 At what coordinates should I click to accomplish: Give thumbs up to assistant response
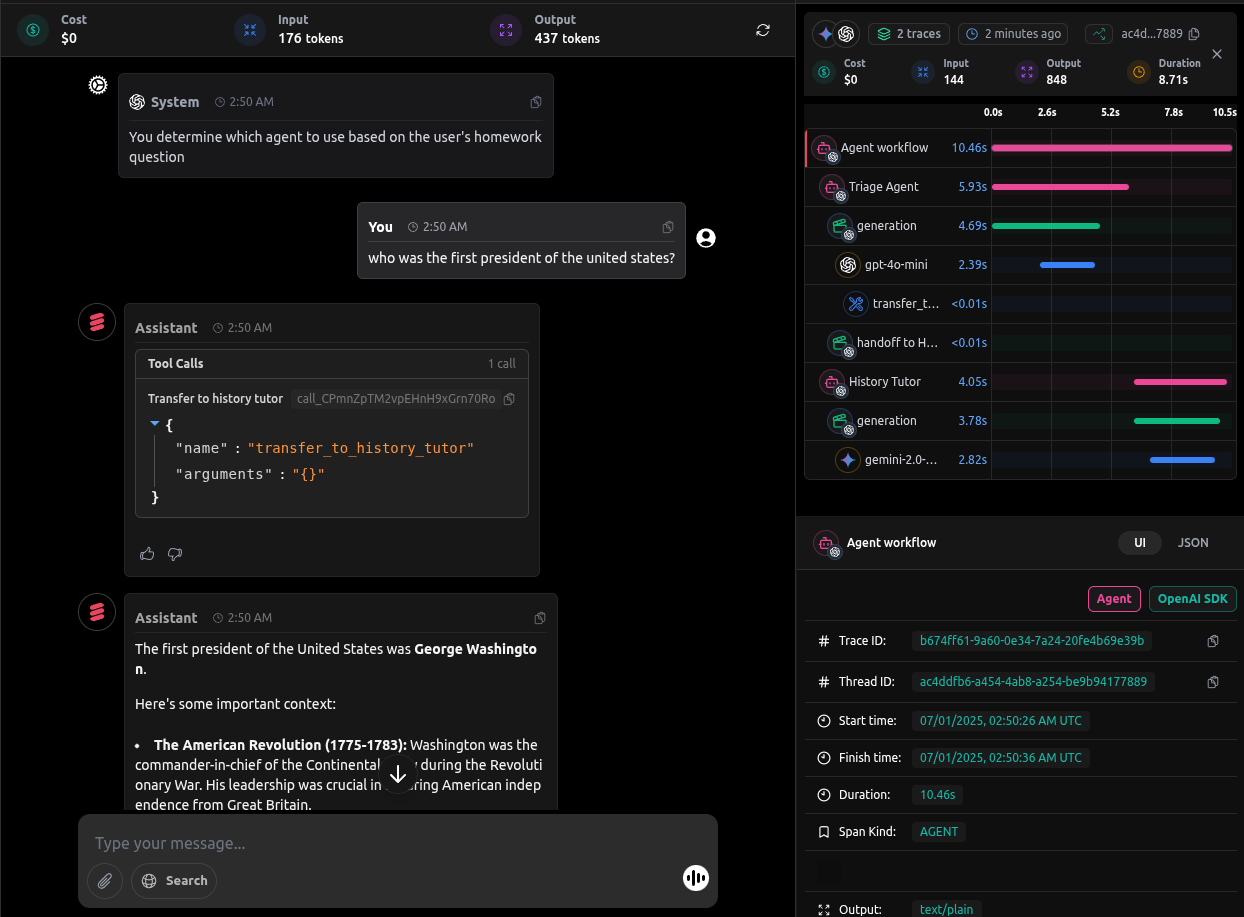click(147, 553)
